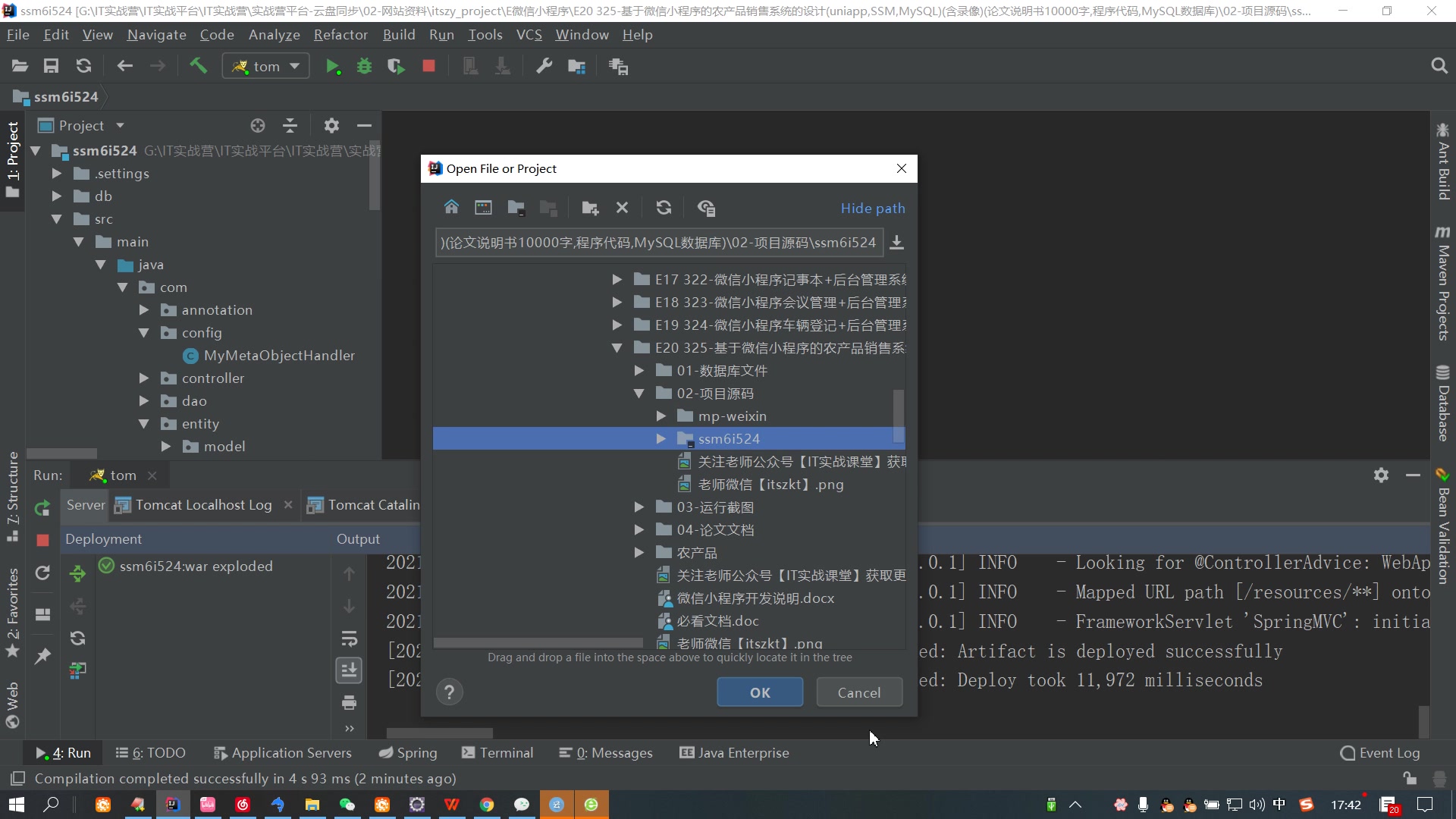Screen dimensions: 1456x819
Task: Click Save All in main toolbar
Action: coord(51,67)
